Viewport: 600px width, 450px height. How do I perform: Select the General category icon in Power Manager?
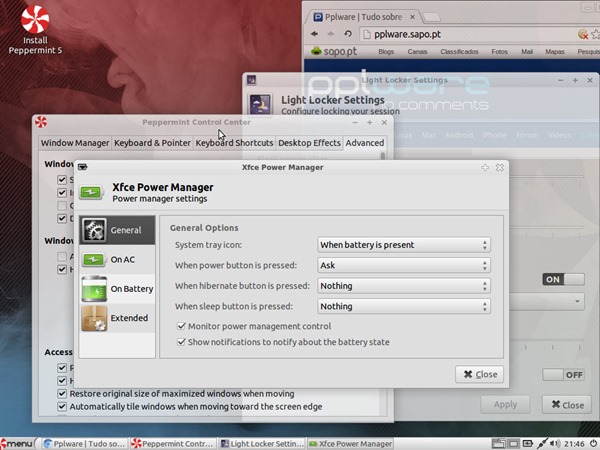point(94,230)
